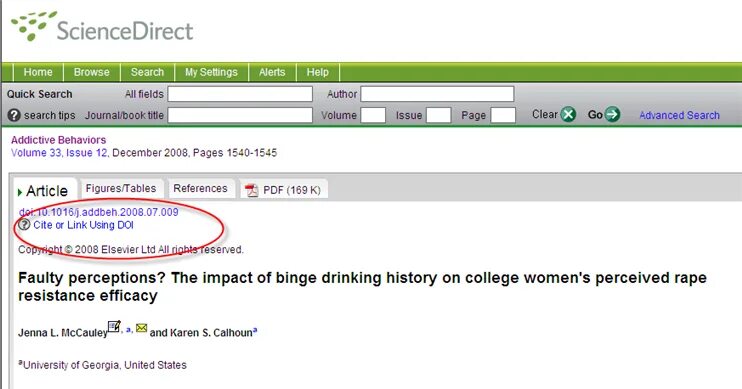Open the Help menu

coord(318,72)
